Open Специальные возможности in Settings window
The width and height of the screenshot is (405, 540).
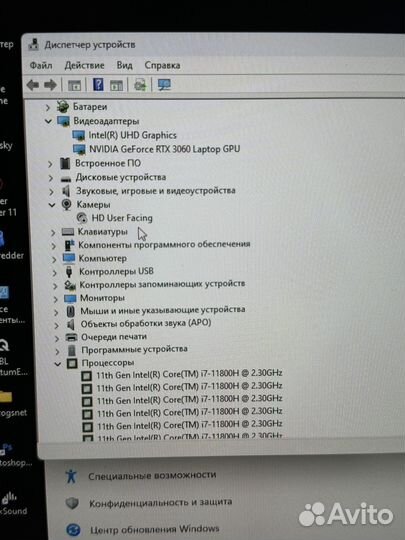point(152,476)
